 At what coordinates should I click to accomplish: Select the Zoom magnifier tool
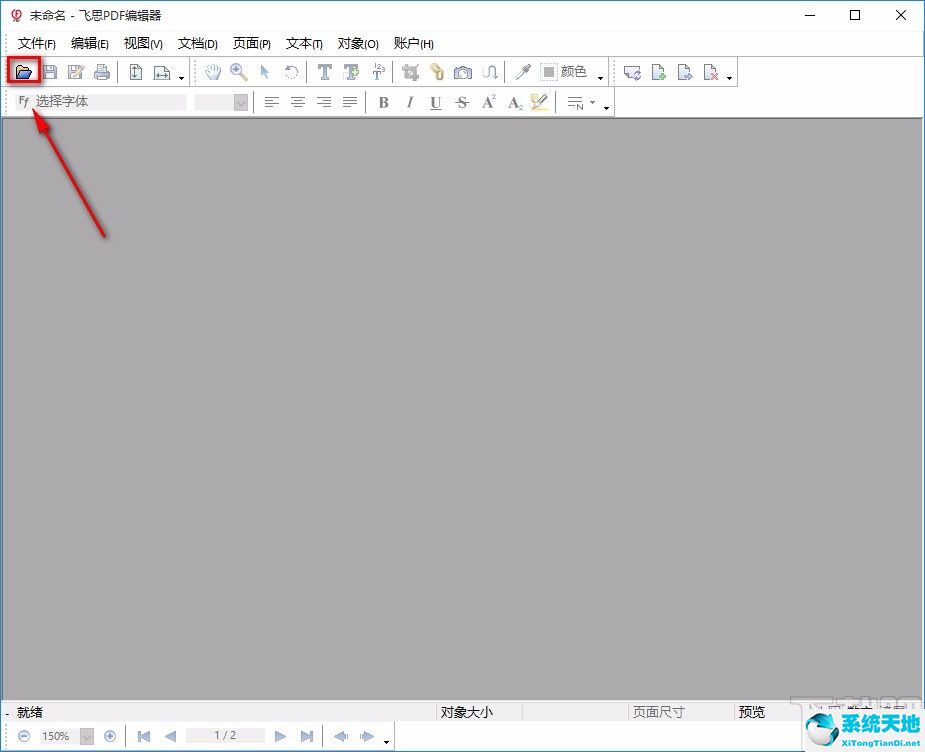tap(239, 72)
